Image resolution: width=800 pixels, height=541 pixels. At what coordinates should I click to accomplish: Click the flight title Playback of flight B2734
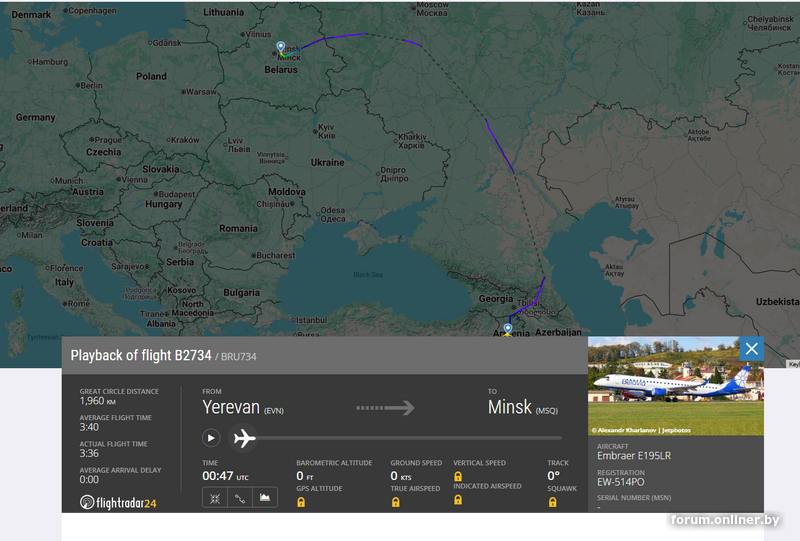point(141,355)
